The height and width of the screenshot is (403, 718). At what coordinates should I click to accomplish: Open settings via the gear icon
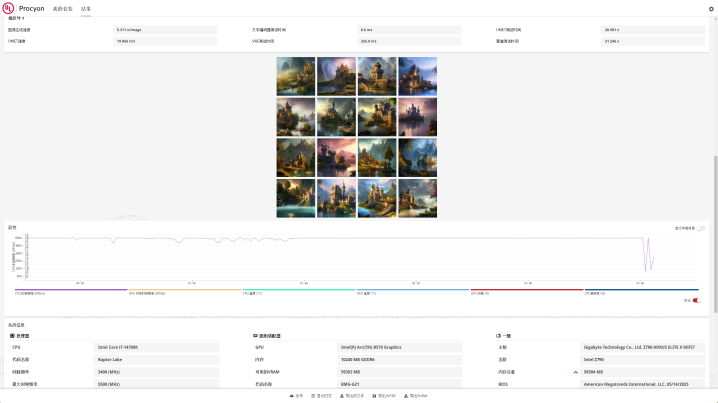(711, 9)
